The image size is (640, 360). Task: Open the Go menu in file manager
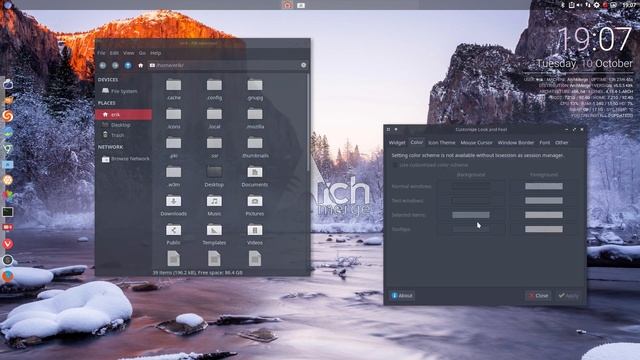142,53
